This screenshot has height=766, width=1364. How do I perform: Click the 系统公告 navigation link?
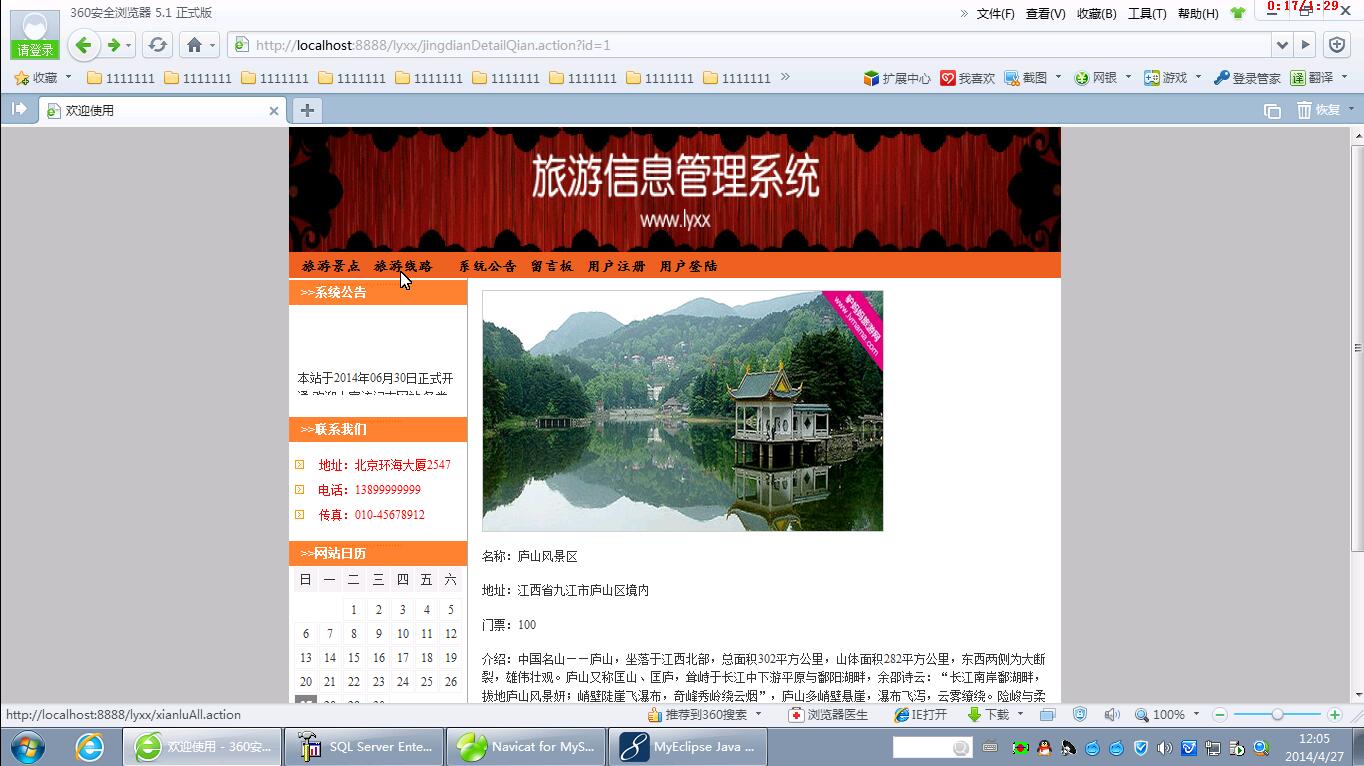[x=488, y=266]
